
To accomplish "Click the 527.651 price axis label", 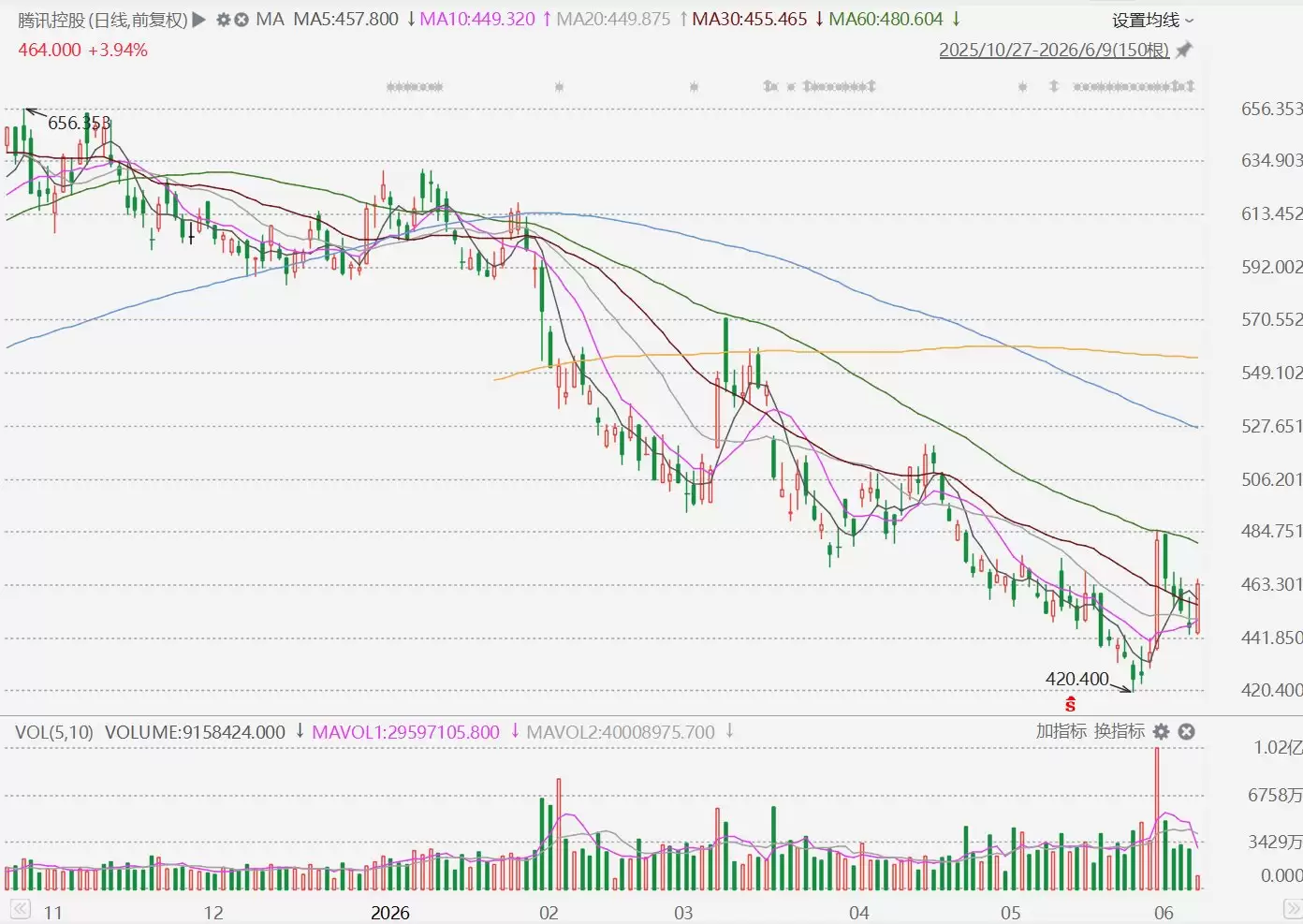I will [x=1271, y=427].
